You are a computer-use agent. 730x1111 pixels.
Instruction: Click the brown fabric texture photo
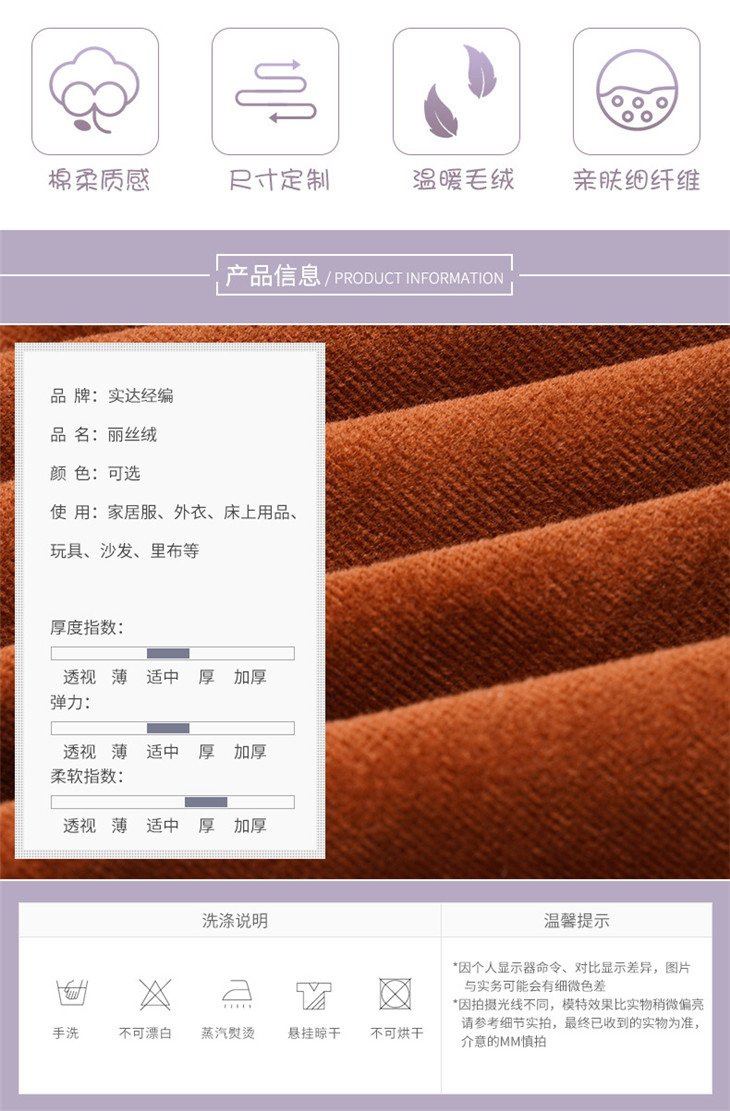(530, 600)
